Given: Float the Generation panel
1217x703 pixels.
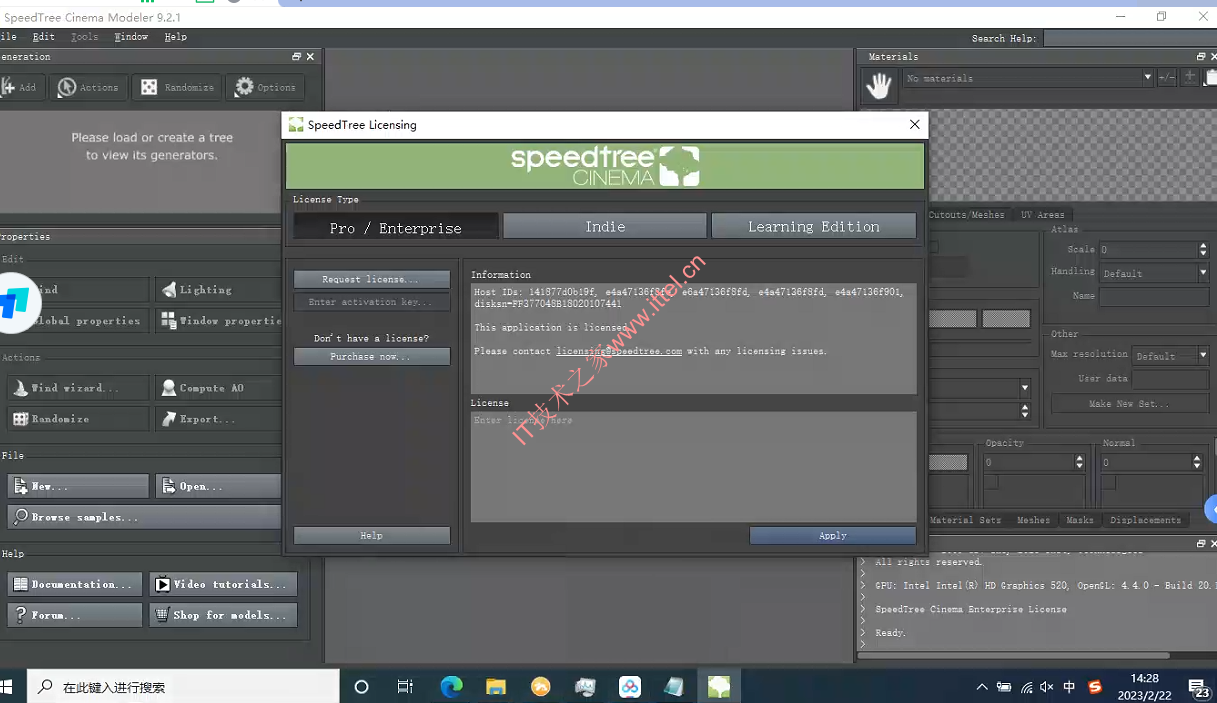Looking at the screenshot, I should (x=296, y=57).
